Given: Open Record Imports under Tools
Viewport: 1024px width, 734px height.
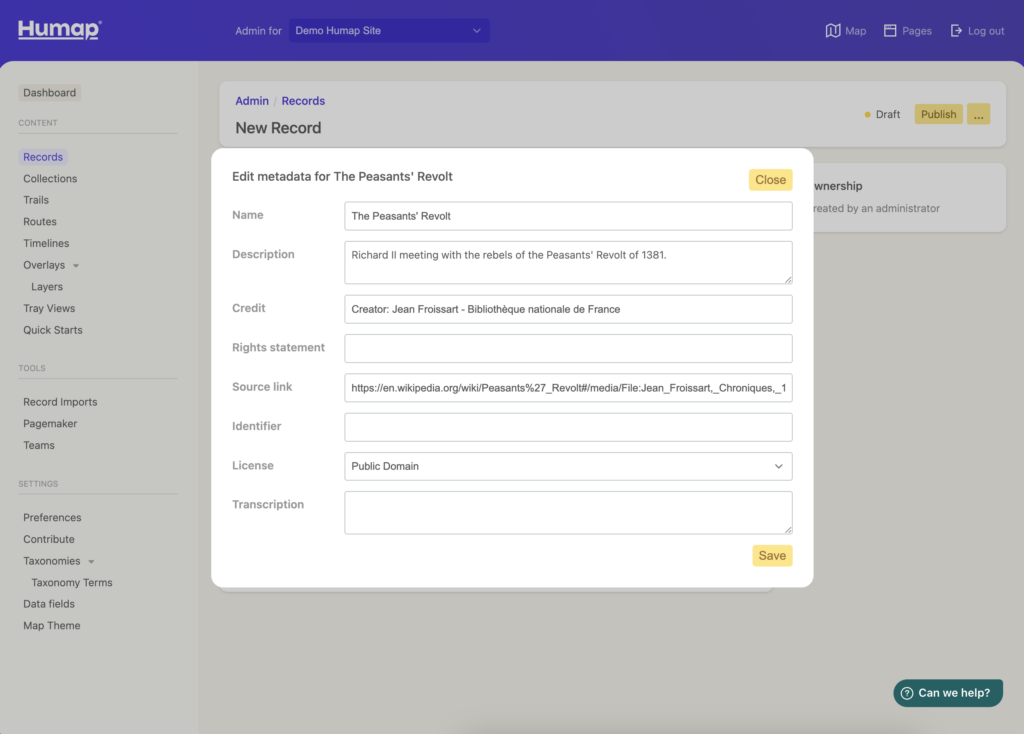Looking at the screenshot, I should pyautogui.click(x=59, y=401).
